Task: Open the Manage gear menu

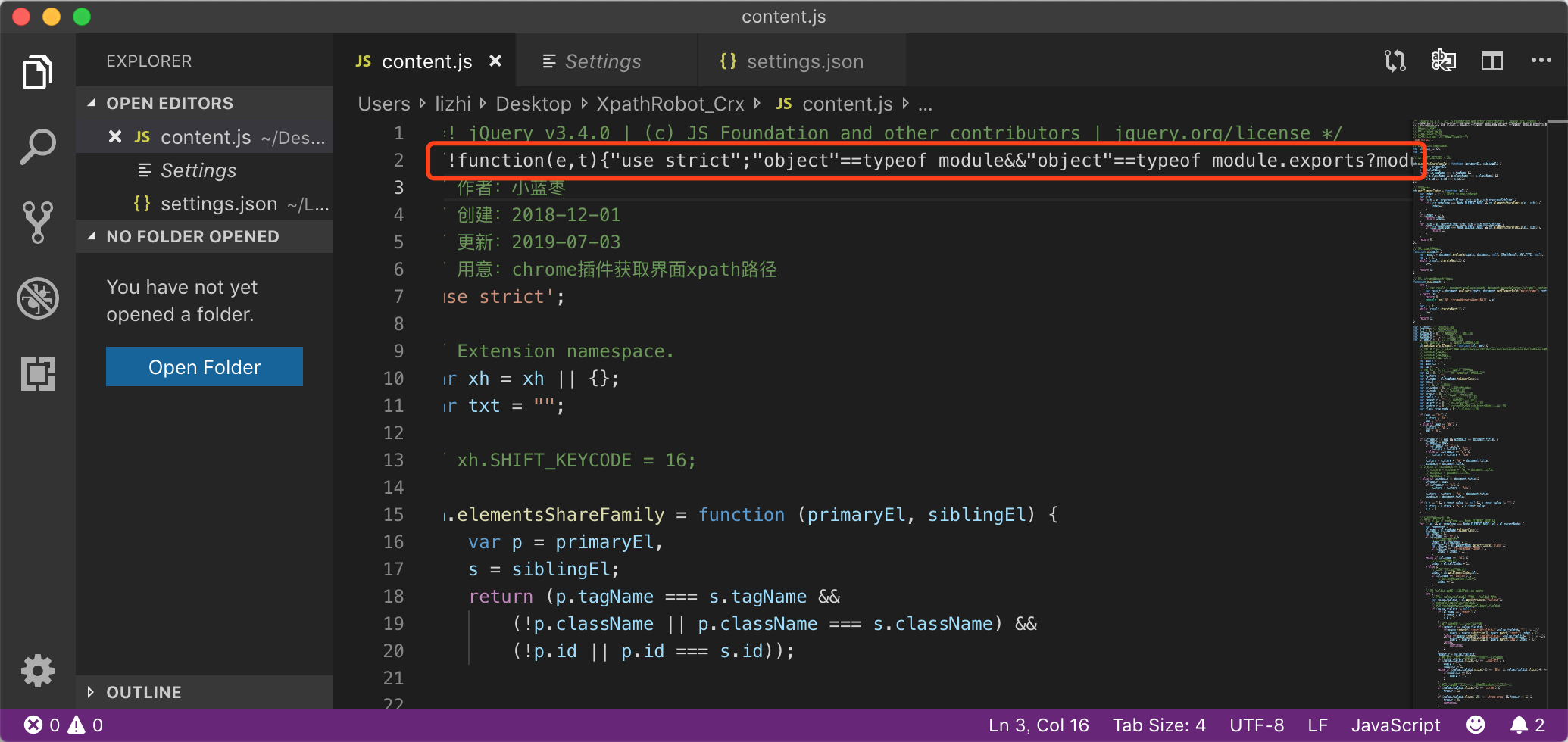Action: coord(37,670)
